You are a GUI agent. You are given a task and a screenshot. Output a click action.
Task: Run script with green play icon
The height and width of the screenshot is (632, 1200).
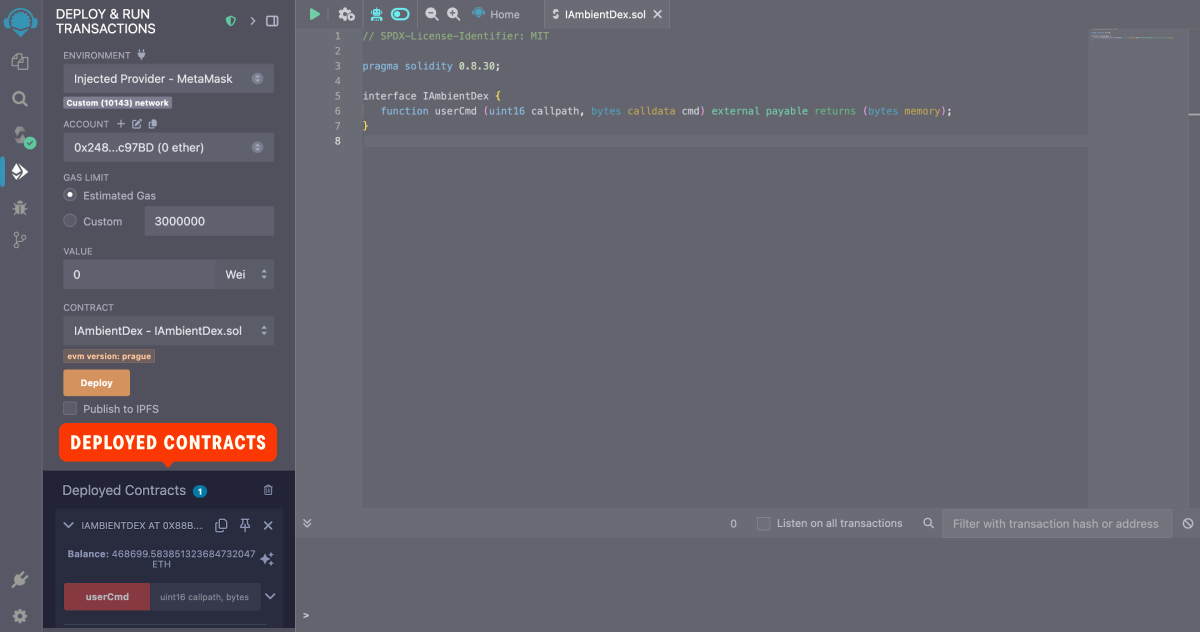pos(315,14)
